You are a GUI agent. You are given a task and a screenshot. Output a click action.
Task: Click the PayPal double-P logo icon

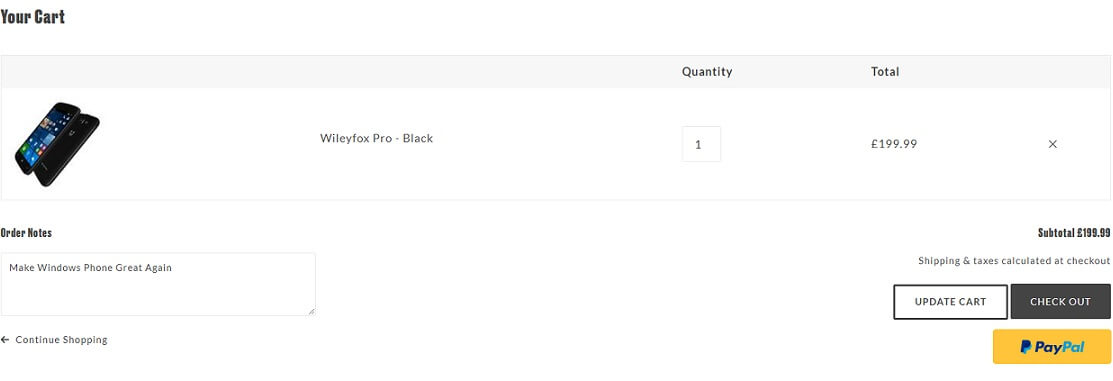pyautogui.click(x=1026, y=347)
